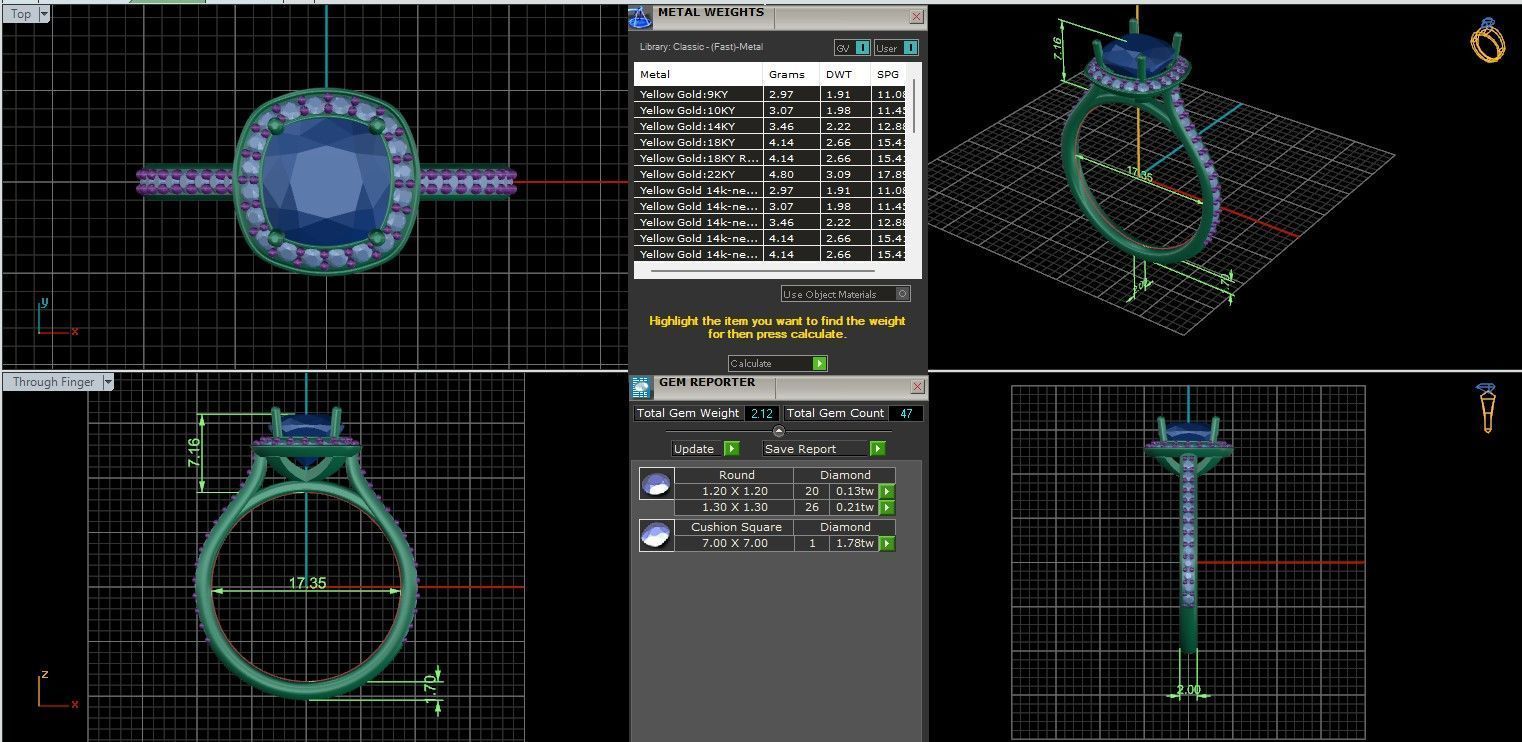Click the horizontal scrollbar below metals table
1522x742 pixels.
coord(762,270)
